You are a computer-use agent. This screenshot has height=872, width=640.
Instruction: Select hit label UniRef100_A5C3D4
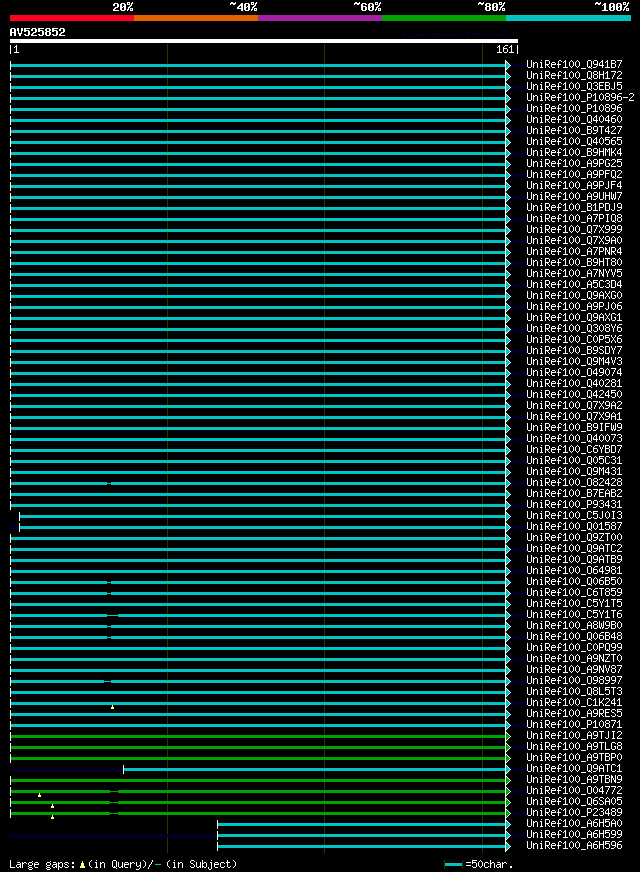click(574, 285)
